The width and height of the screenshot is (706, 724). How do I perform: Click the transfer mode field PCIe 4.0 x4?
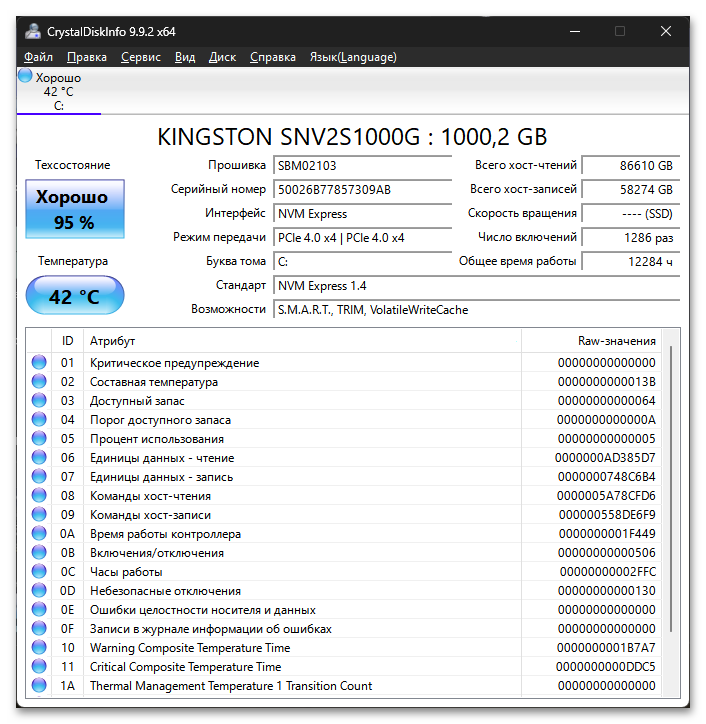tap(362, 238)
